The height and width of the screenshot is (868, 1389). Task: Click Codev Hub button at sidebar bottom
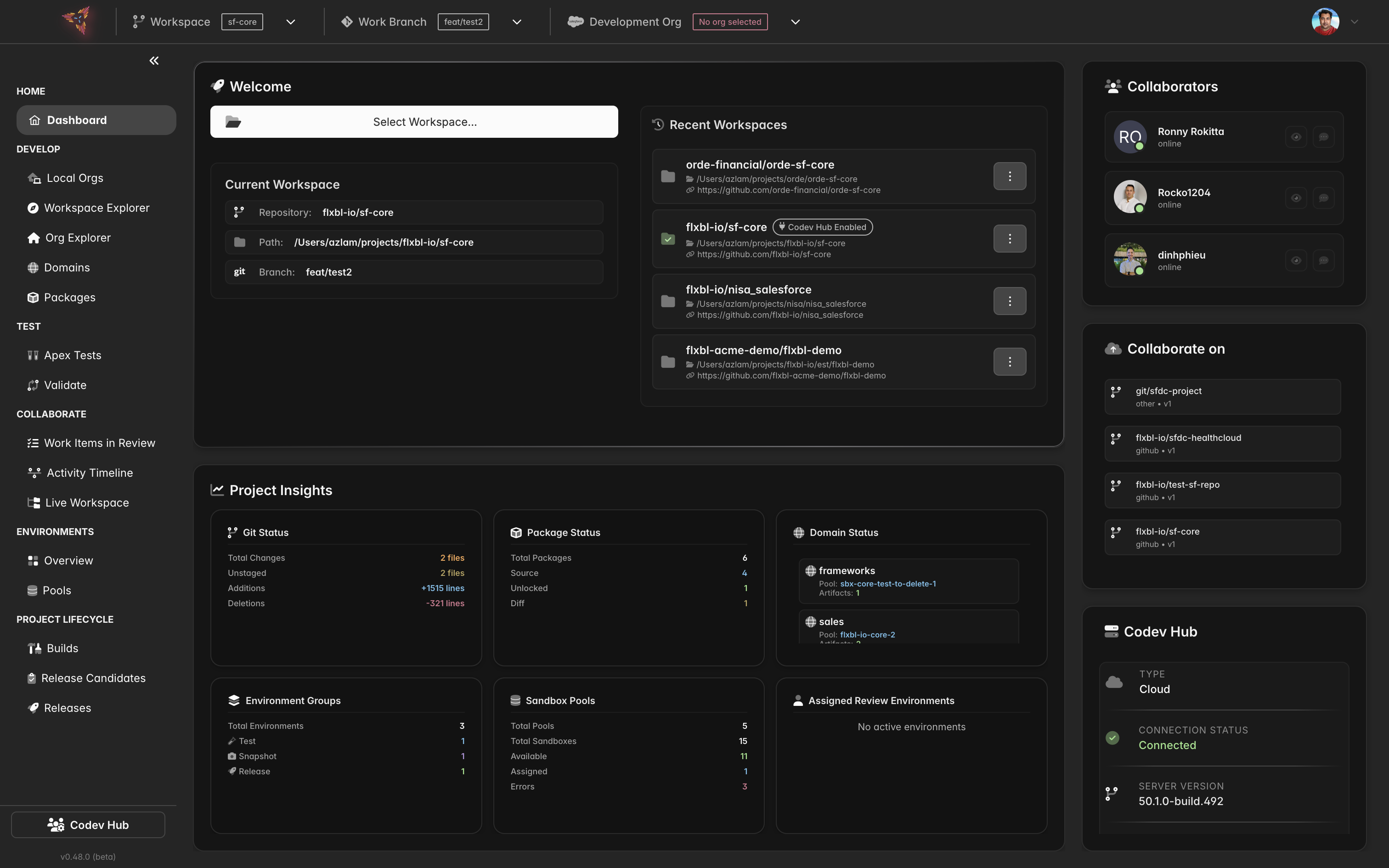point(88,825)
